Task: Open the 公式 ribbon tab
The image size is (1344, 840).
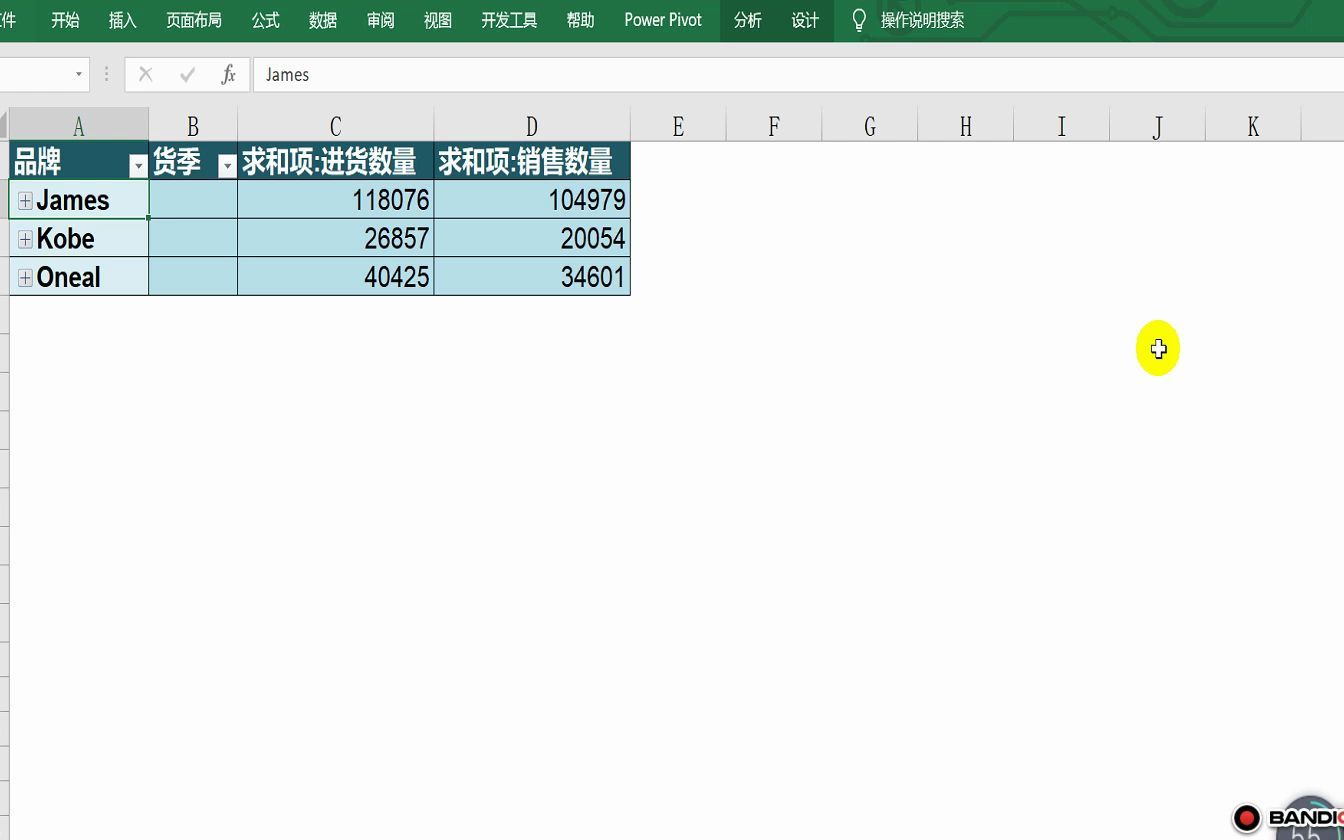Action: (x=266, y=20)
